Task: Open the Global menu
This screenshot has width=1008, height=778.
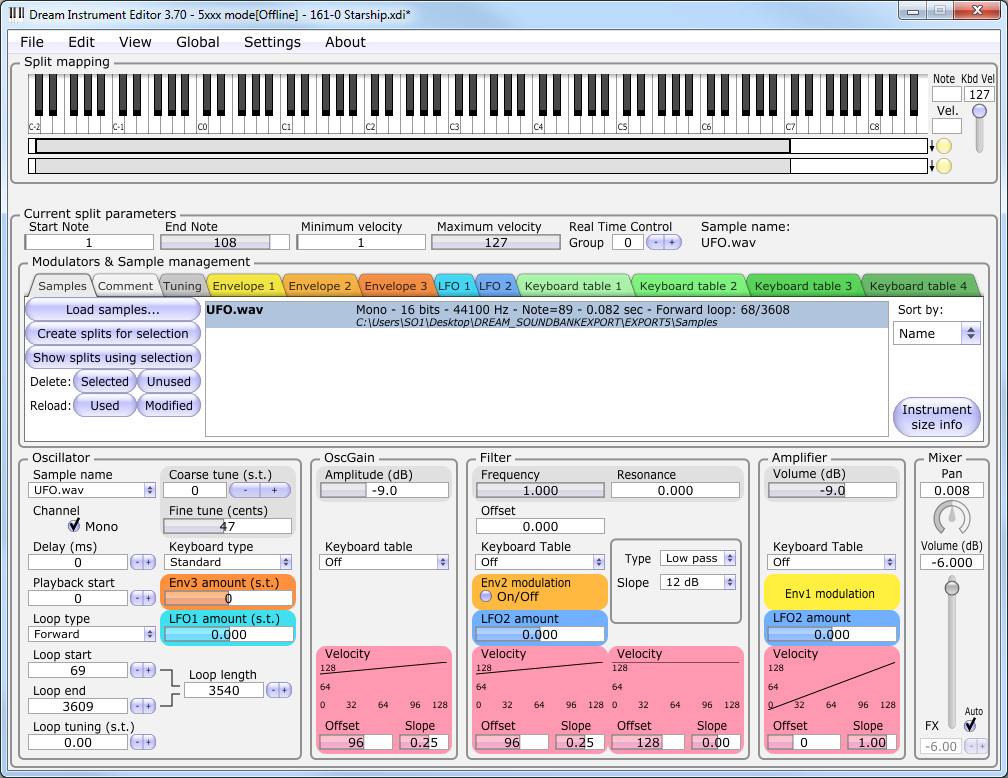Action: coord(198,42)
